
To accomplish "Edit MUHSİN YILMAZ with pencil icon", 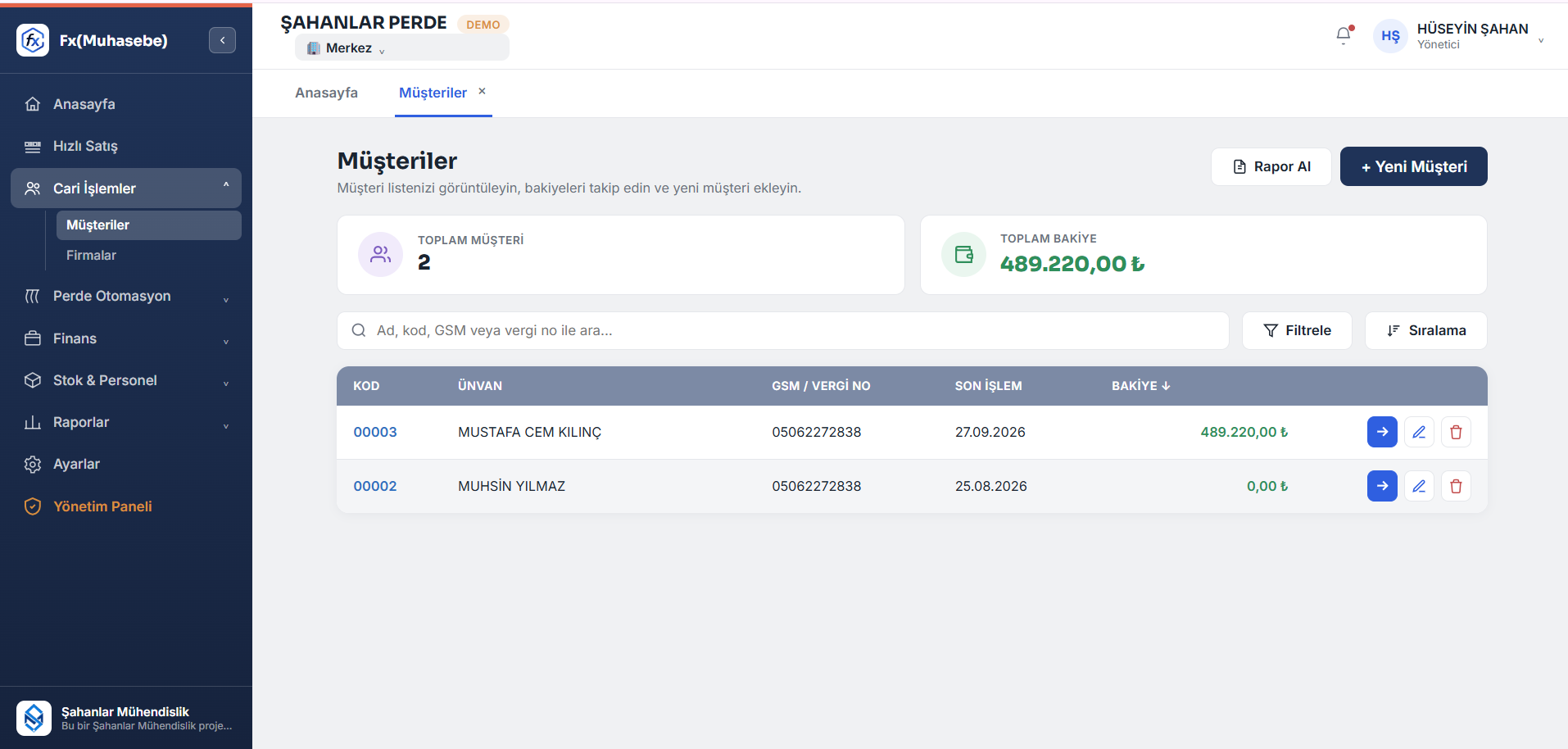I will [1419, 486].
